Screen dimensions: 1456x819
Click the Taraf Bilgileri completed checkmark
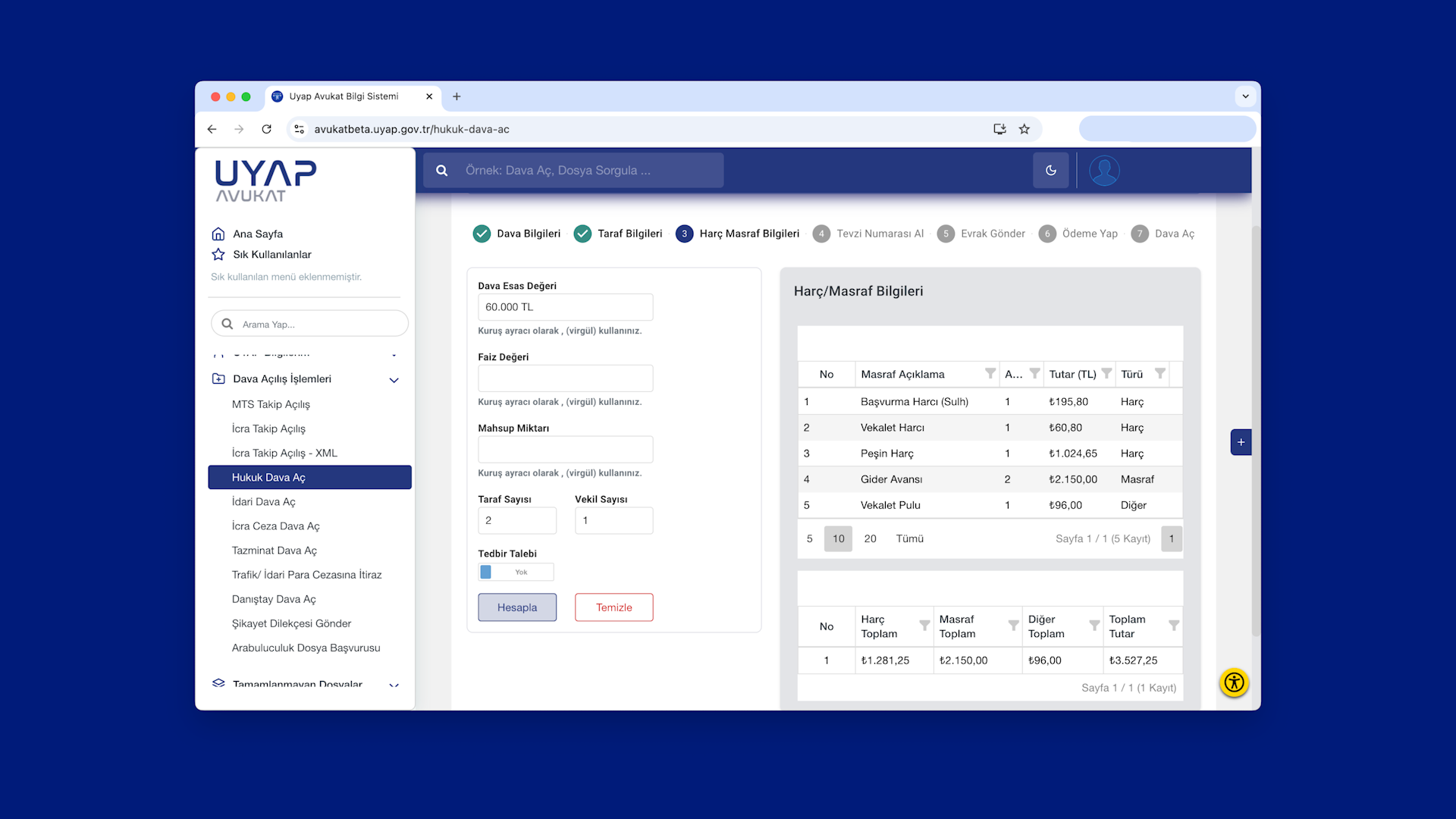pos(582,234)
